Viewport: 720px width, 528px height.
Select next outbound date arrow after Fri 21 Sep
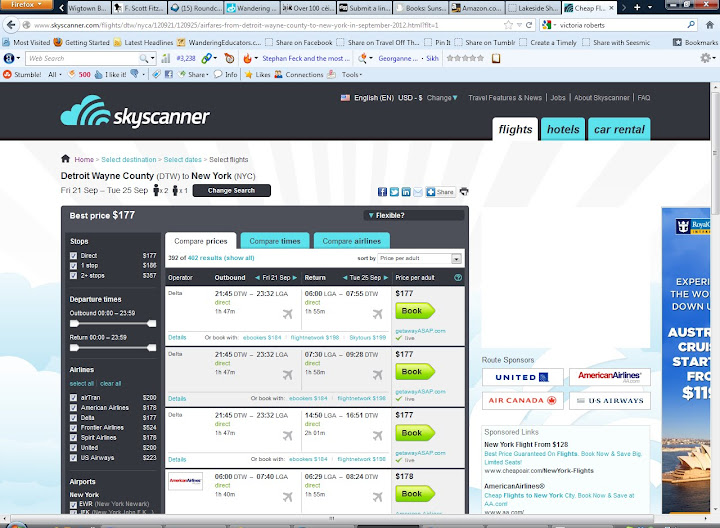click(x=295, y=277)
